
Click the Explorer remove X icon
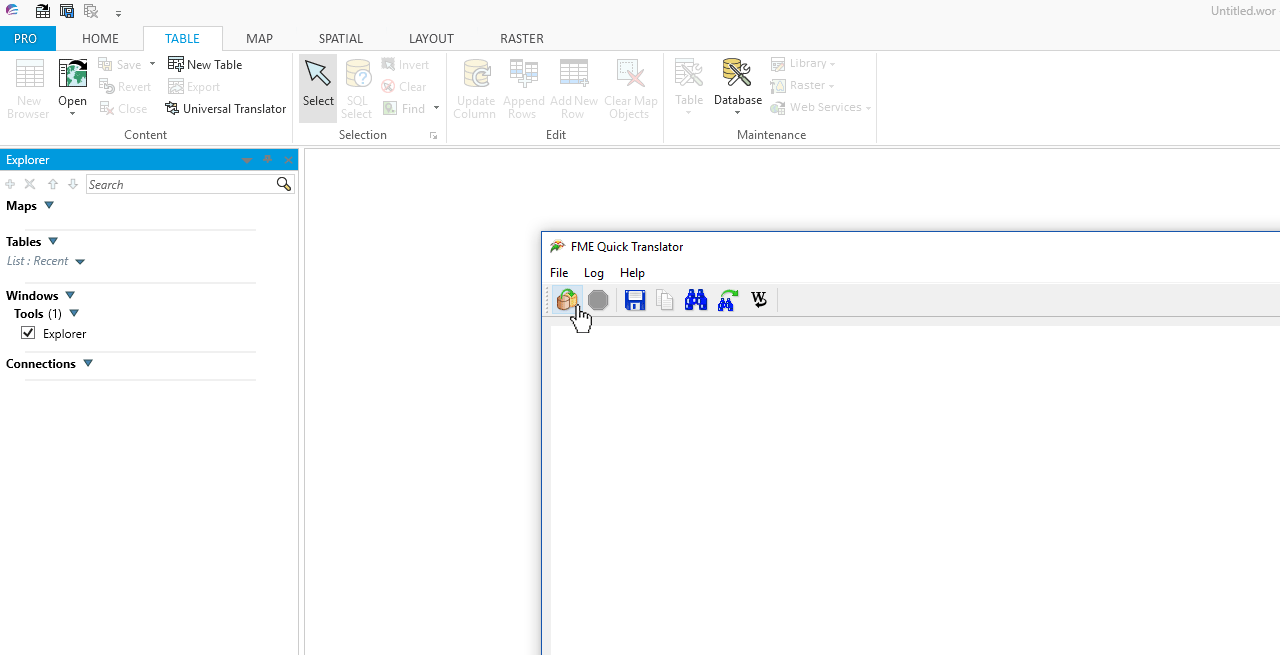(x=30, y=184)
